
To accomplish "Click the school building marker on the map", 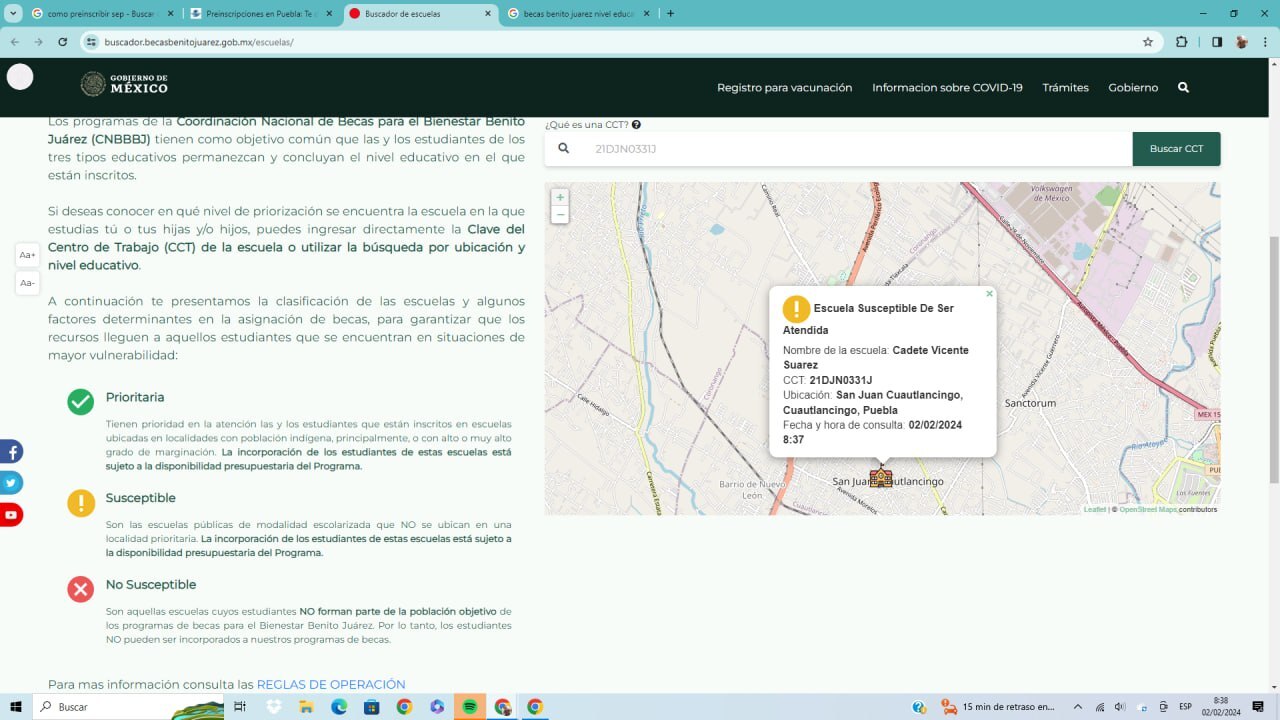I will pyautogui.click(x=881, y=477).
